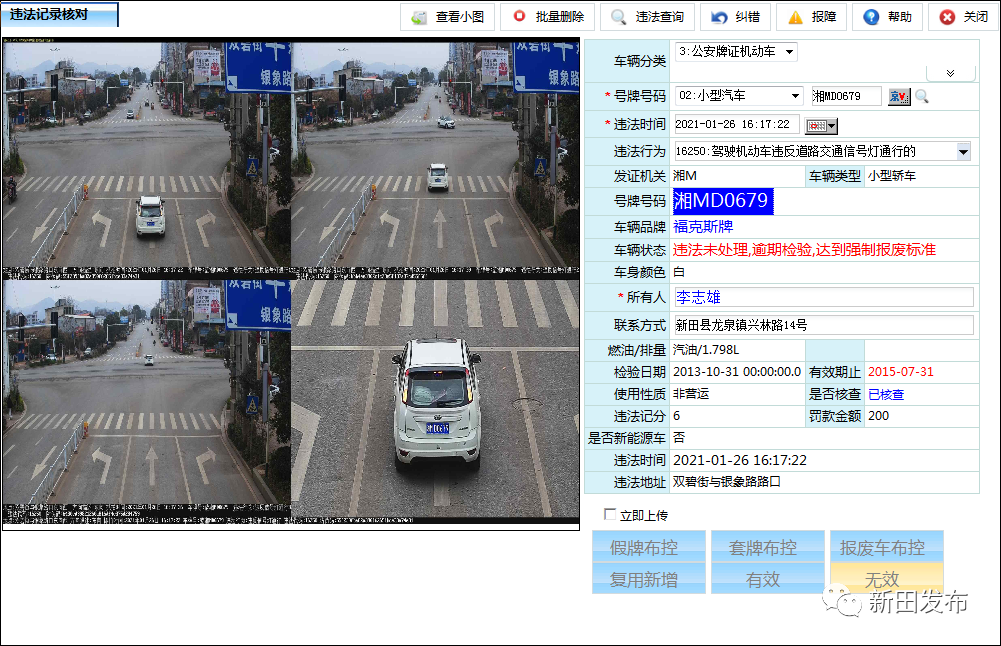Image resolution: width=1001 pixels, height=646 pixels.
Task: Click the bottom 违法时间 value 2021-01-26 16:17:22
Action: tap(740, 460)
